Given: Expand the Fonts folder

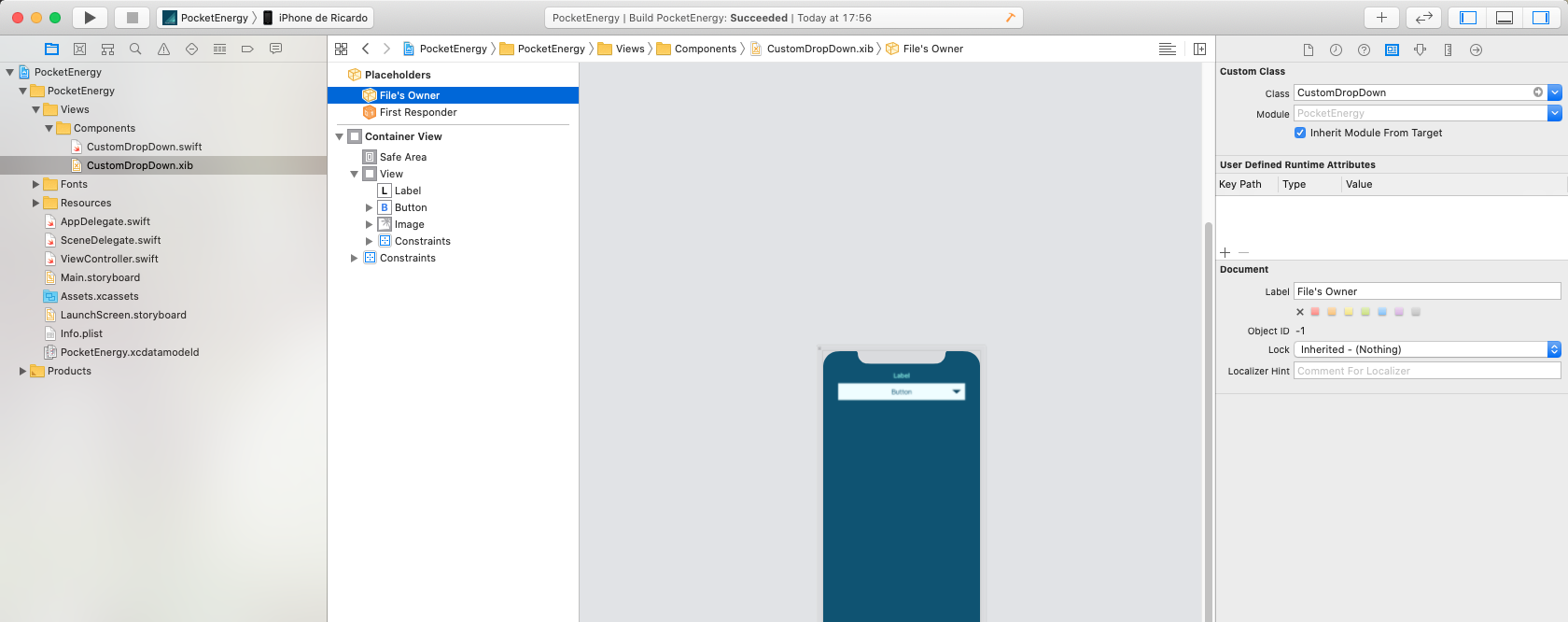Looking at the screenshot, I should 36,184.
